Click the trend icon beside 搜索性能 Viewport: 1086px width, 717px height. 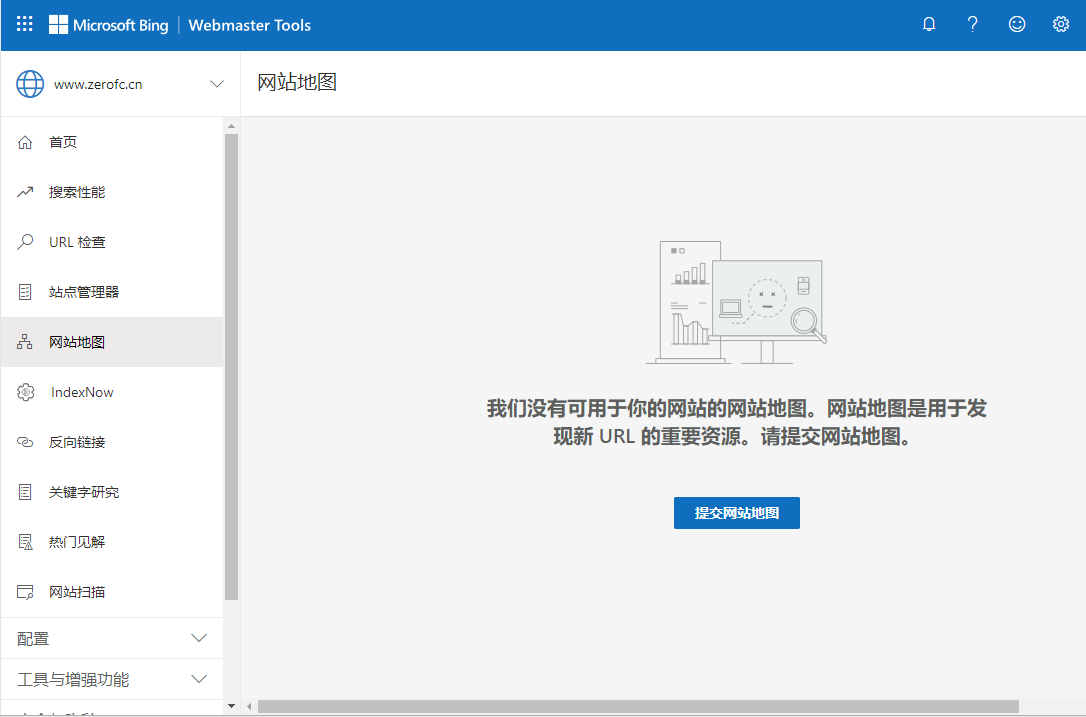coord(25,192)
